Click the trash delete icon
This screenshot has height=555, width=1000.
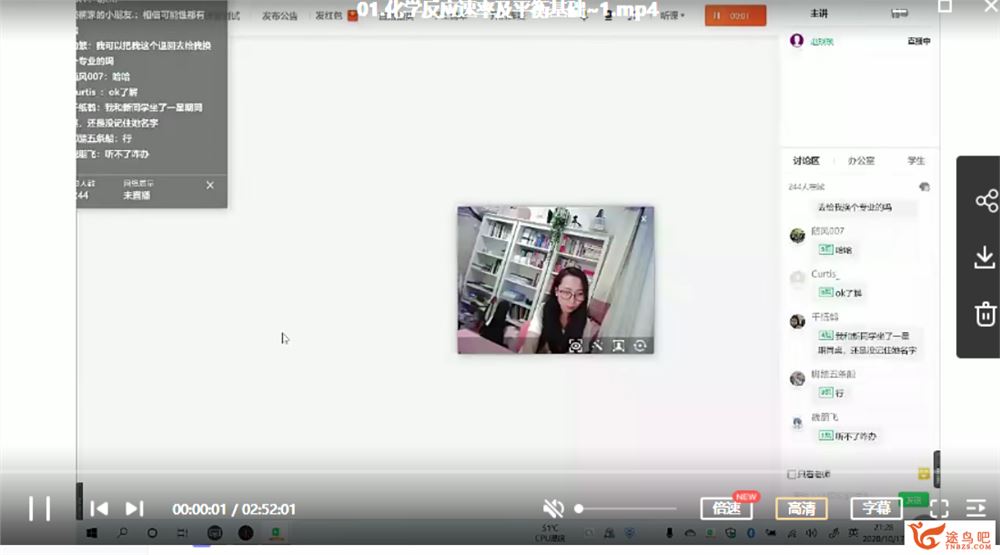985,313
